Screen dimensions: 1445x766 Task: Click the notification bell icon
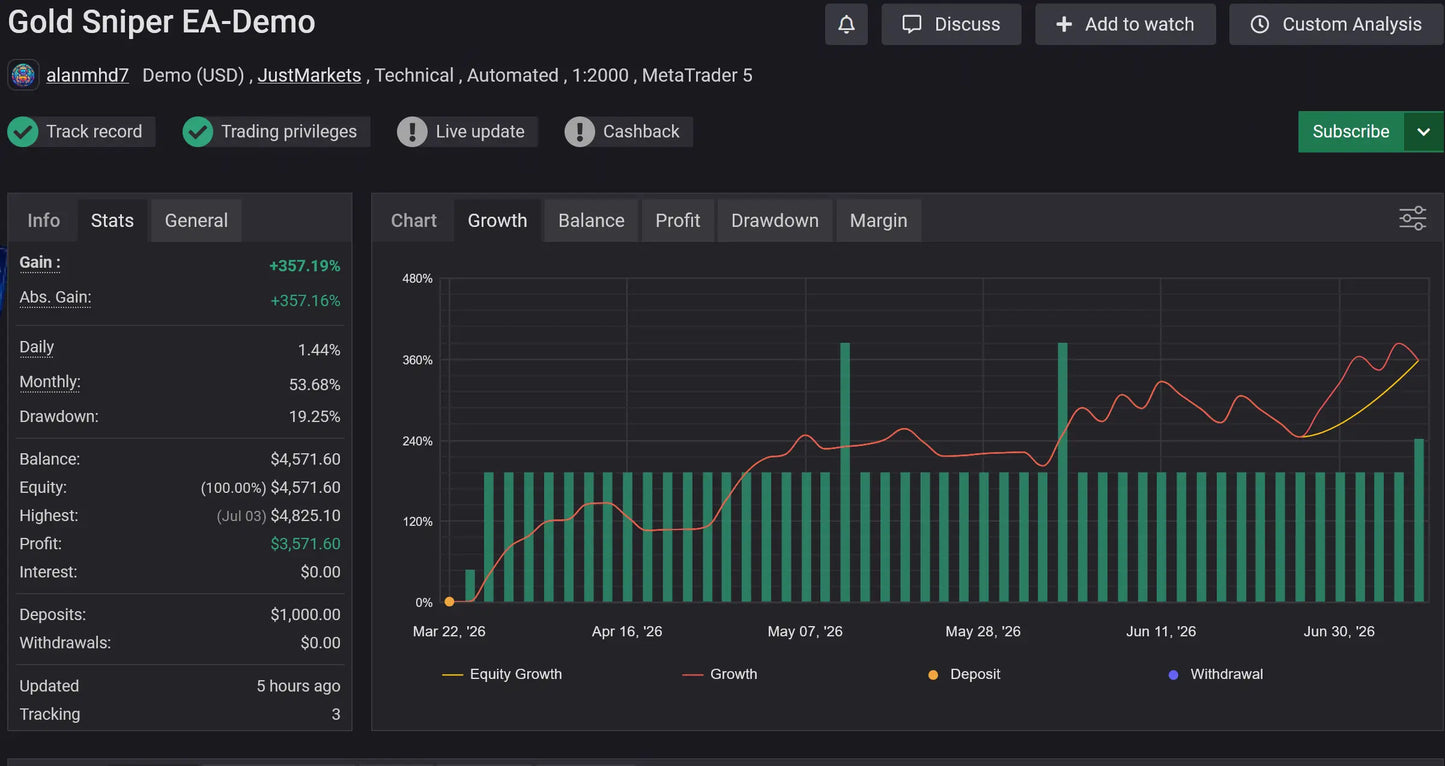coord(846,25)
